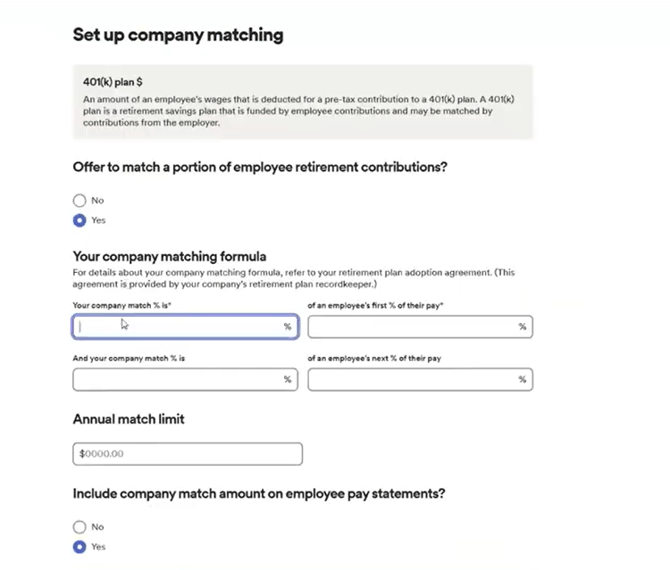Click the 'Include company match amount' question text
The width and height of the screenshot is (670, 570).
pyautogui.click(x=259, y=493)
